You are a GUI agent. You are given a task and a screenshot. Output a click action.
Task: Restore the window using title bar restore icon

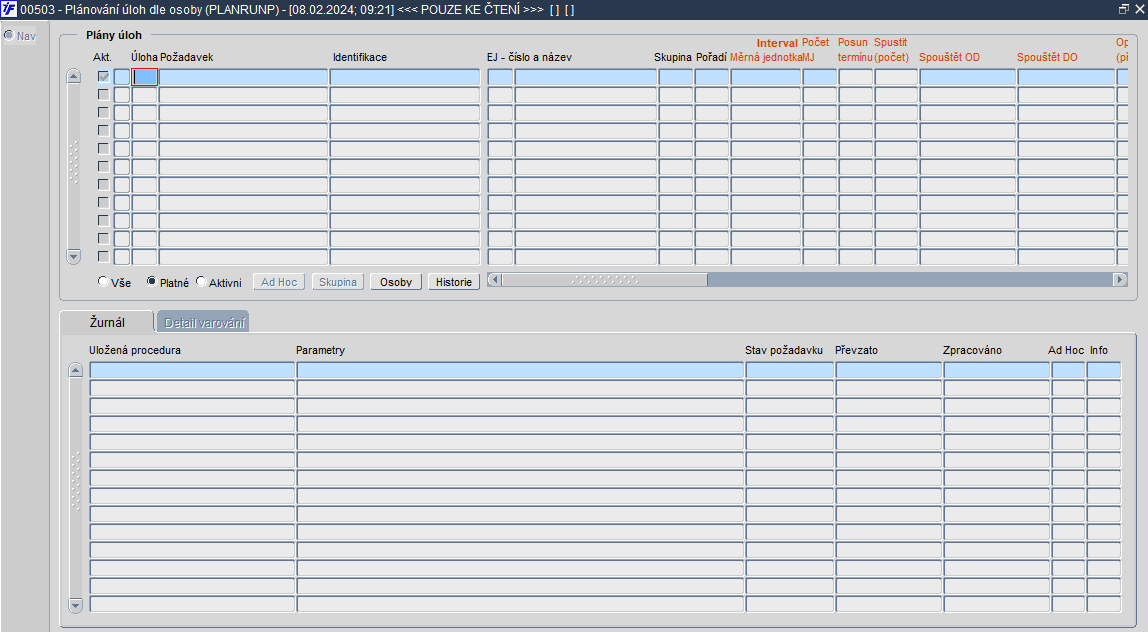(x=1124, y=10)
